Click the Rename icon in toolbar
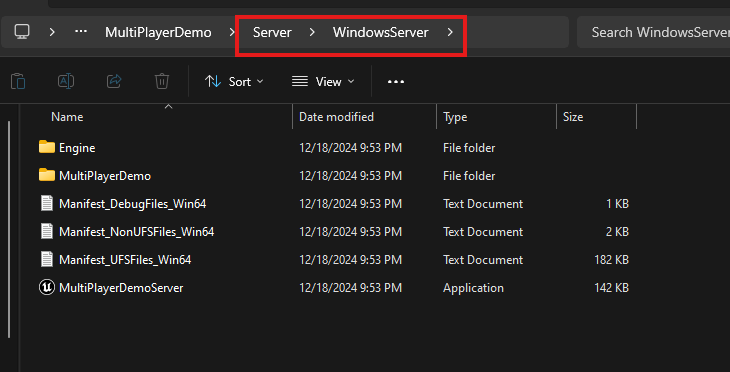This screenshot has width=730, height=372. (66, 81)
